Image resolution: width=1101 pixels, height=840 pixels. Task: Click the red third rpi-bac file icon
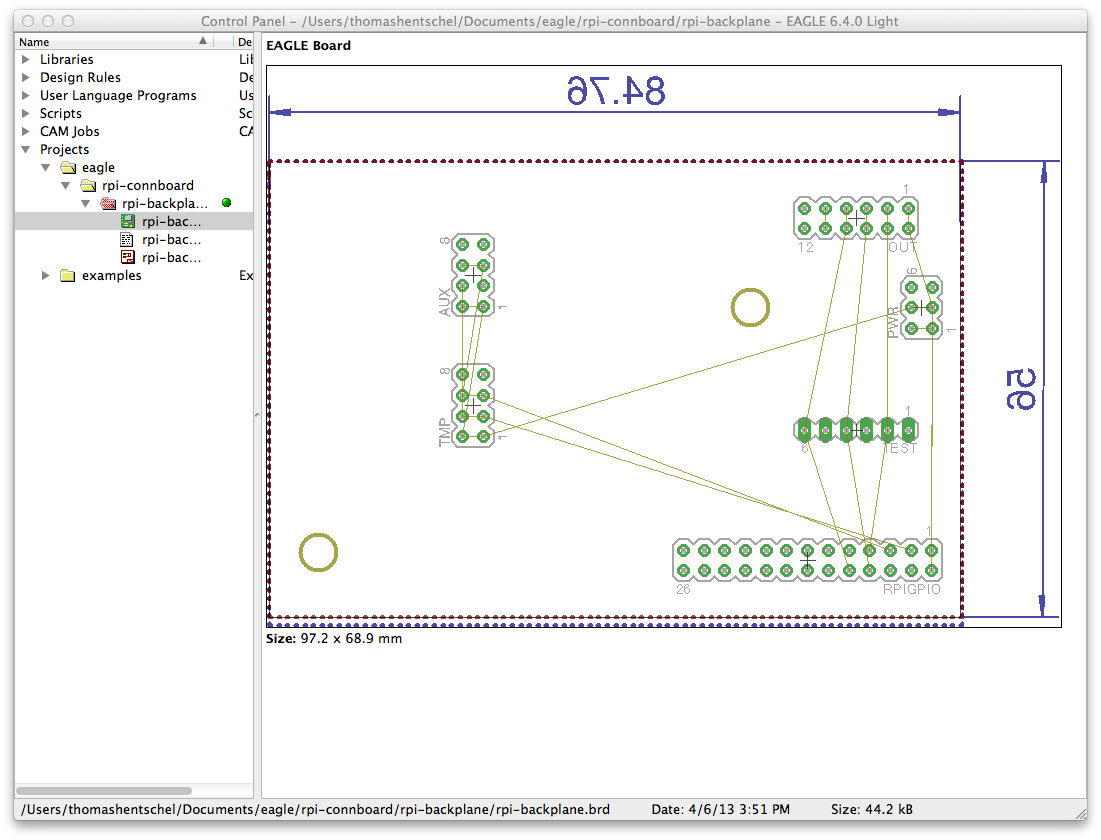(127, 258)
